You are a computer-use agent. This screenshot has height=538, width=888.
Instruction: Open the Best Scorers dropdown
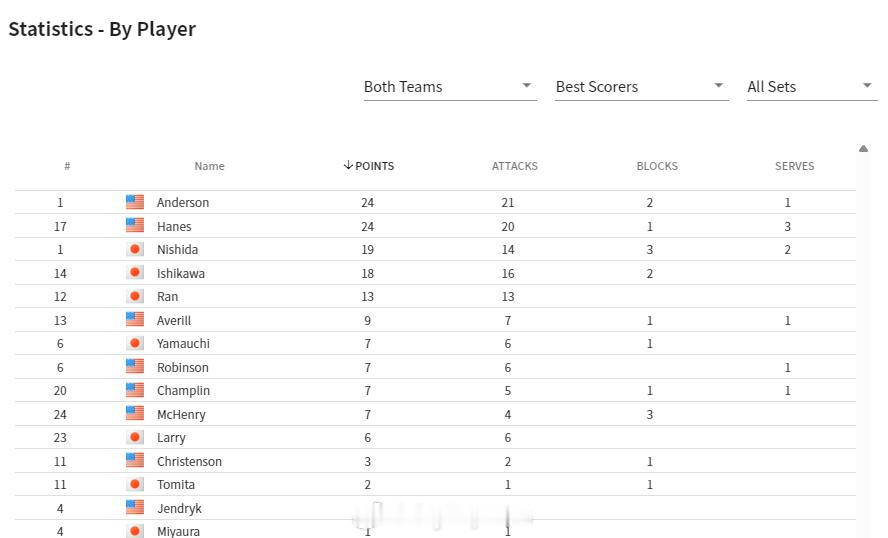[x=642, y=87]
